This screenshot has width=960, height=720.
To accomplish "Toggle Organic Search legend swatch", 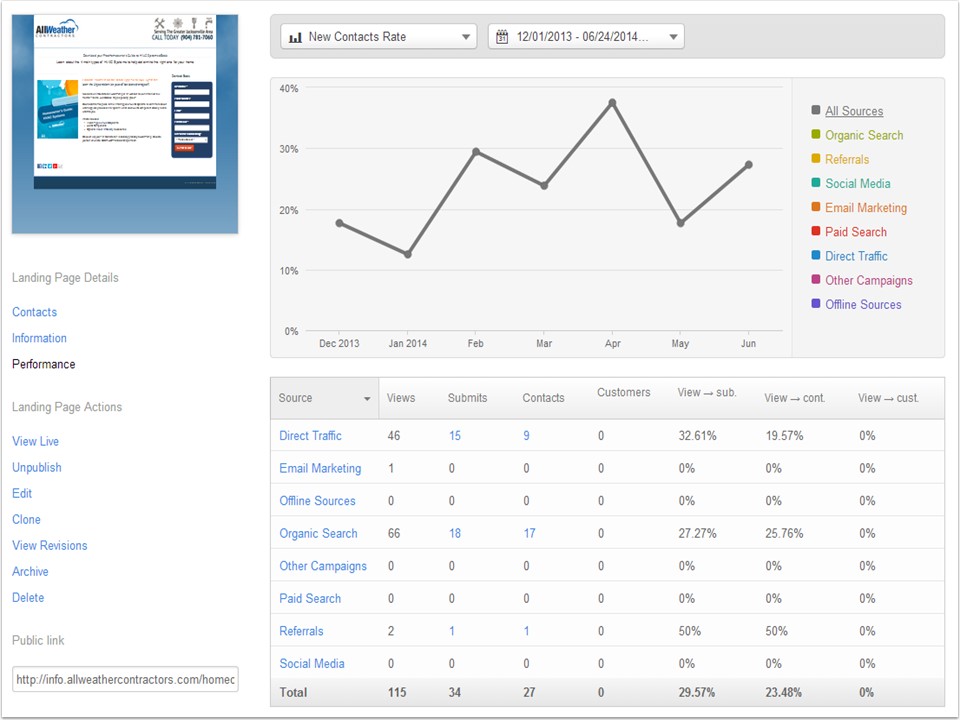I will pos(816,134).
